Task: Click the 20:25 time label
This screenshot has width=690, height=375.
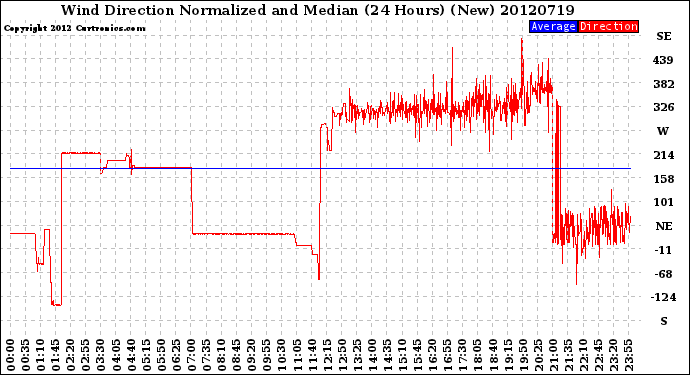Action: (x=537, y=355)
